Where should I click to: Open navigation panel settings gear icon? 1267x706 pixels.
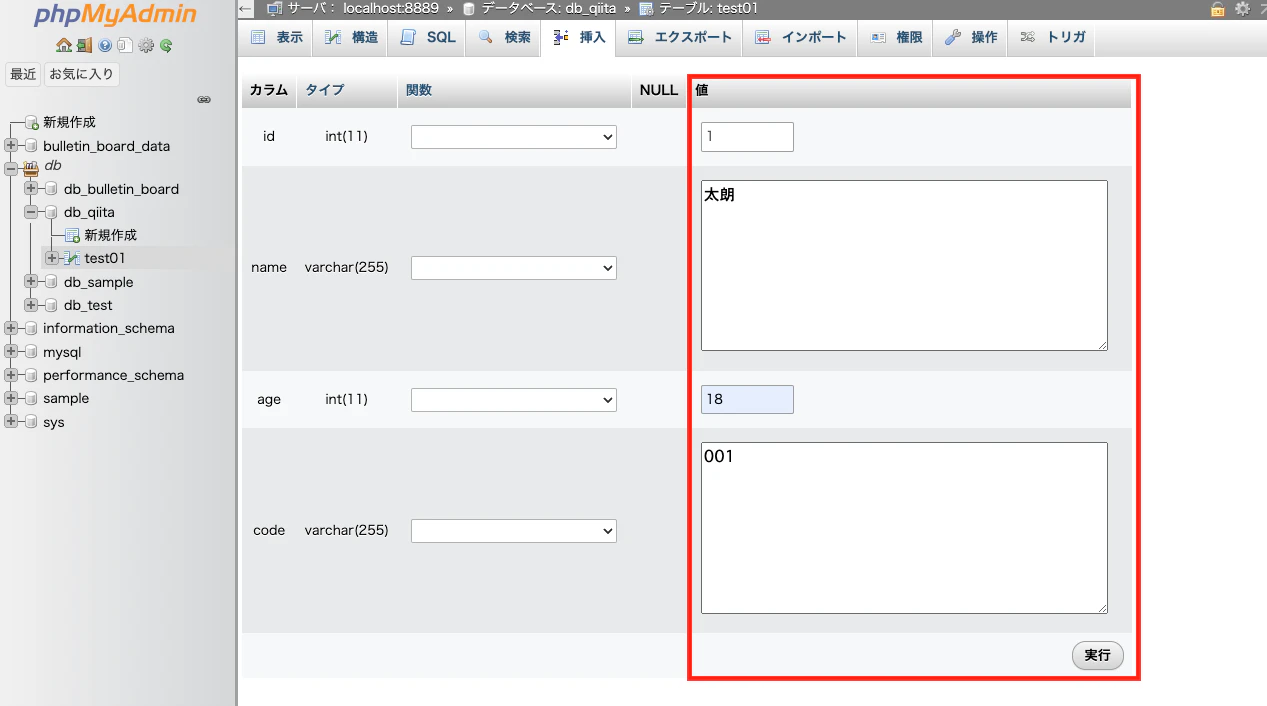145,46
